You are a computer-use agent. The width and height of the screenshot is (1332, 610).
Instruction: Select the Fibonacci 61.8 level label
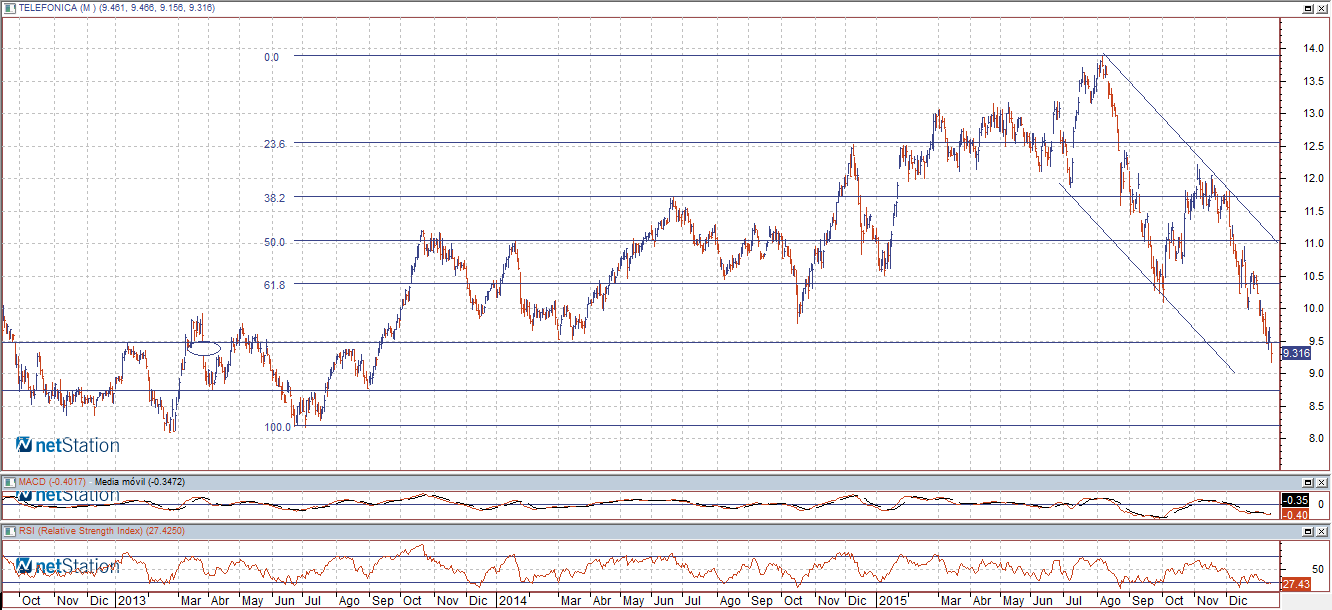tap(275, 284)
